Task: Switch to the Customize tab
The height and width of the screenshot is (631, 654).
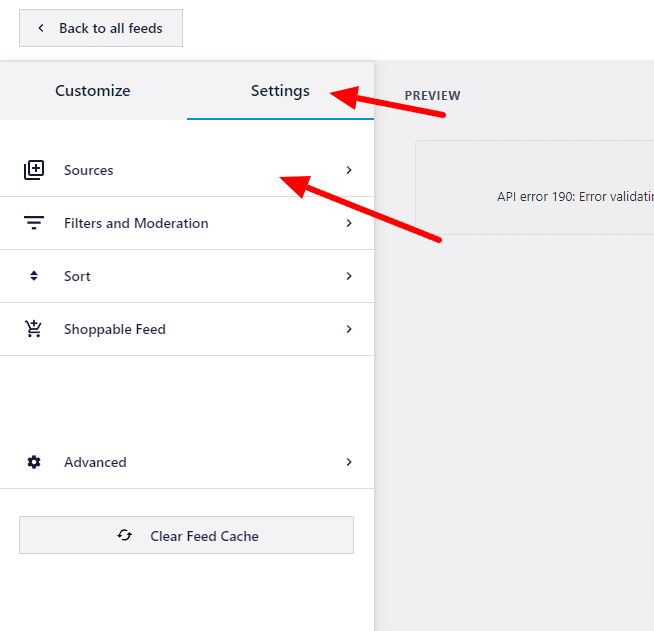Action: point(93,91)
